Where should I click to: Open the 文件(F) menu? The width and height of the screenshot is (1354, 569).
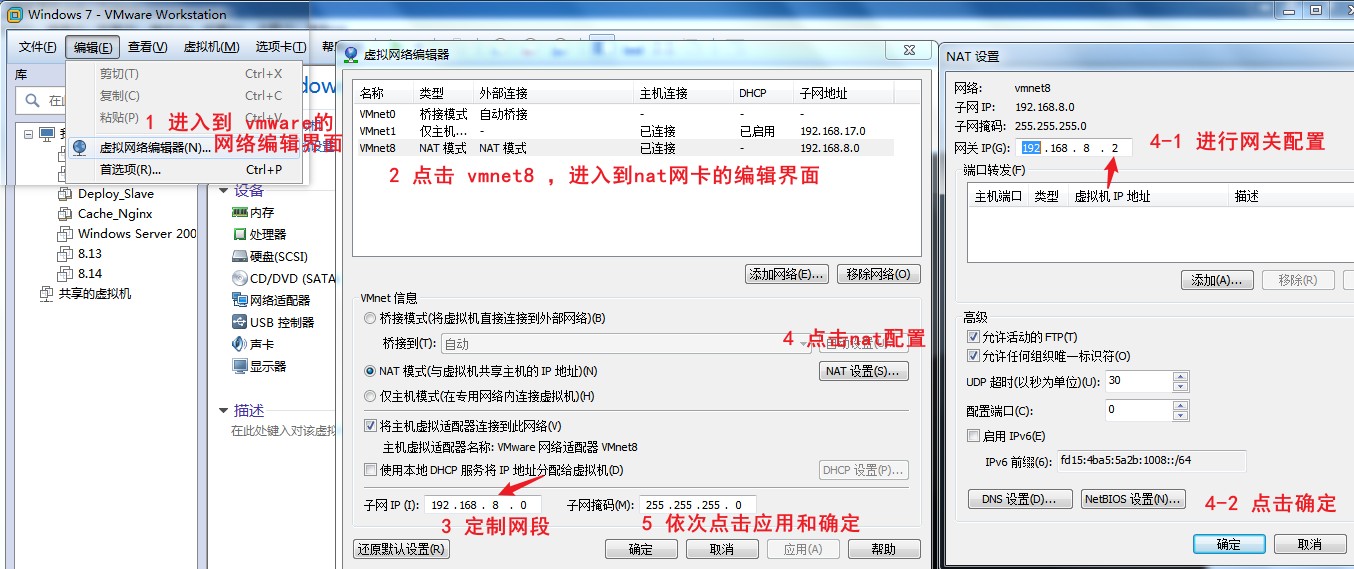tap(38, 47)
